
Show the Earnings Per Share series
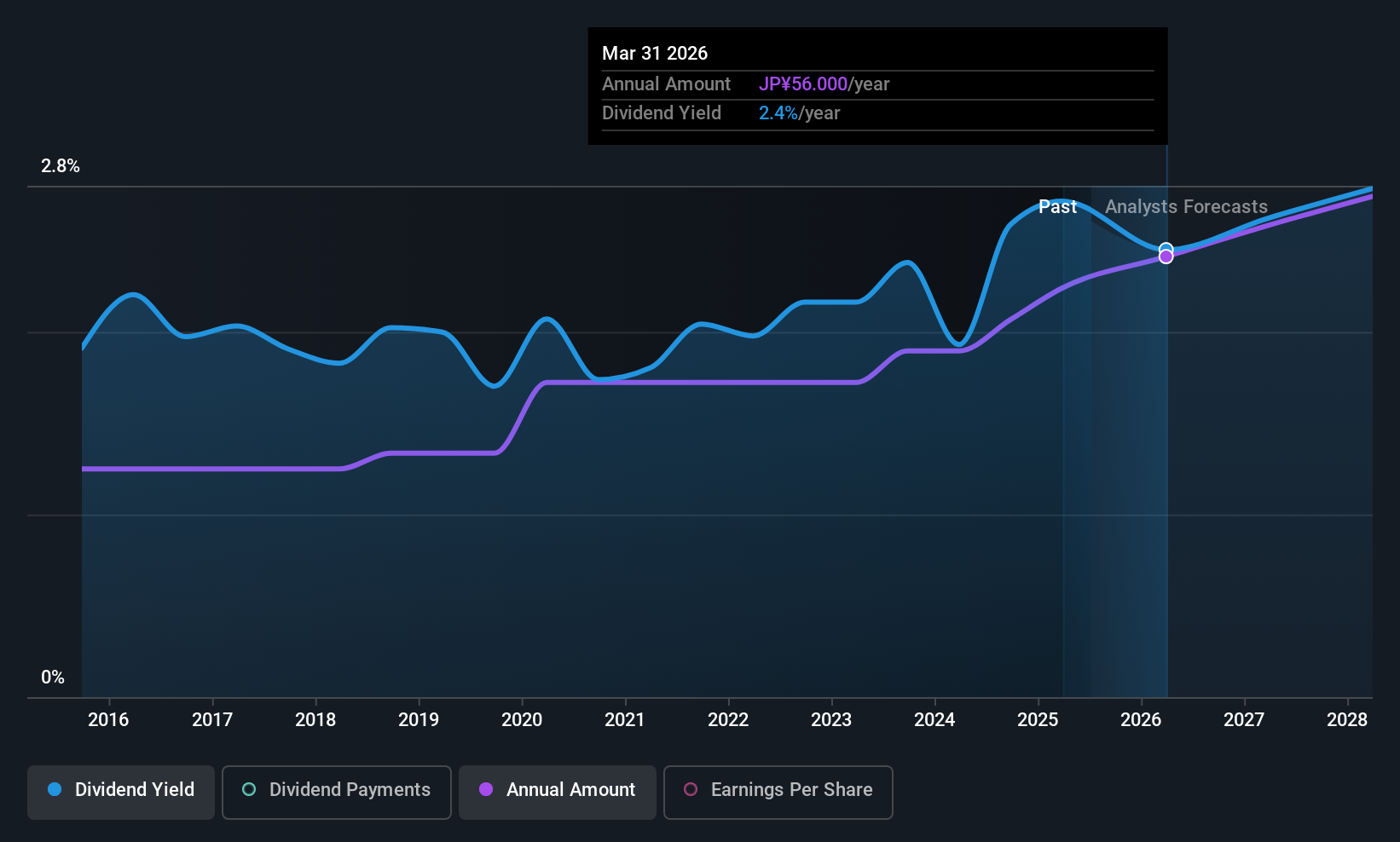778,792
